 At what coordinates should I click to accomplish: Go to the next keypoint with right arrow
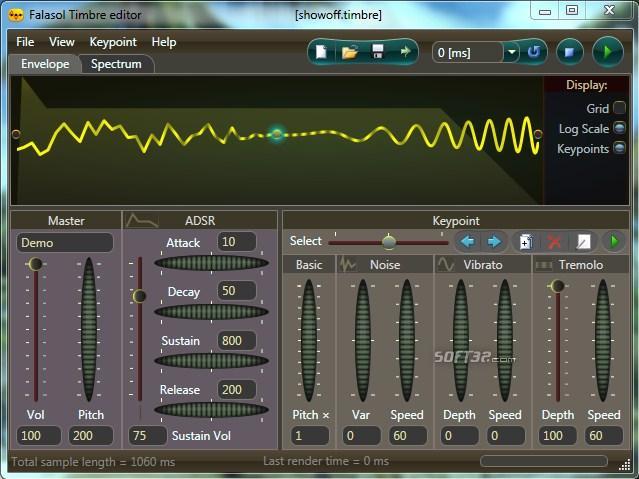(494, 242)
